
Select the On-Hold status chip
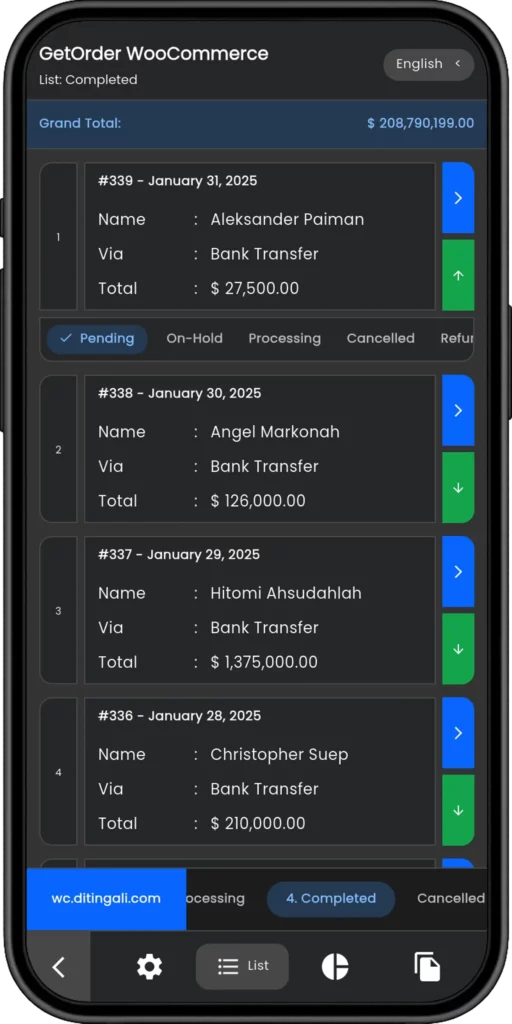[x=195, y=338]
